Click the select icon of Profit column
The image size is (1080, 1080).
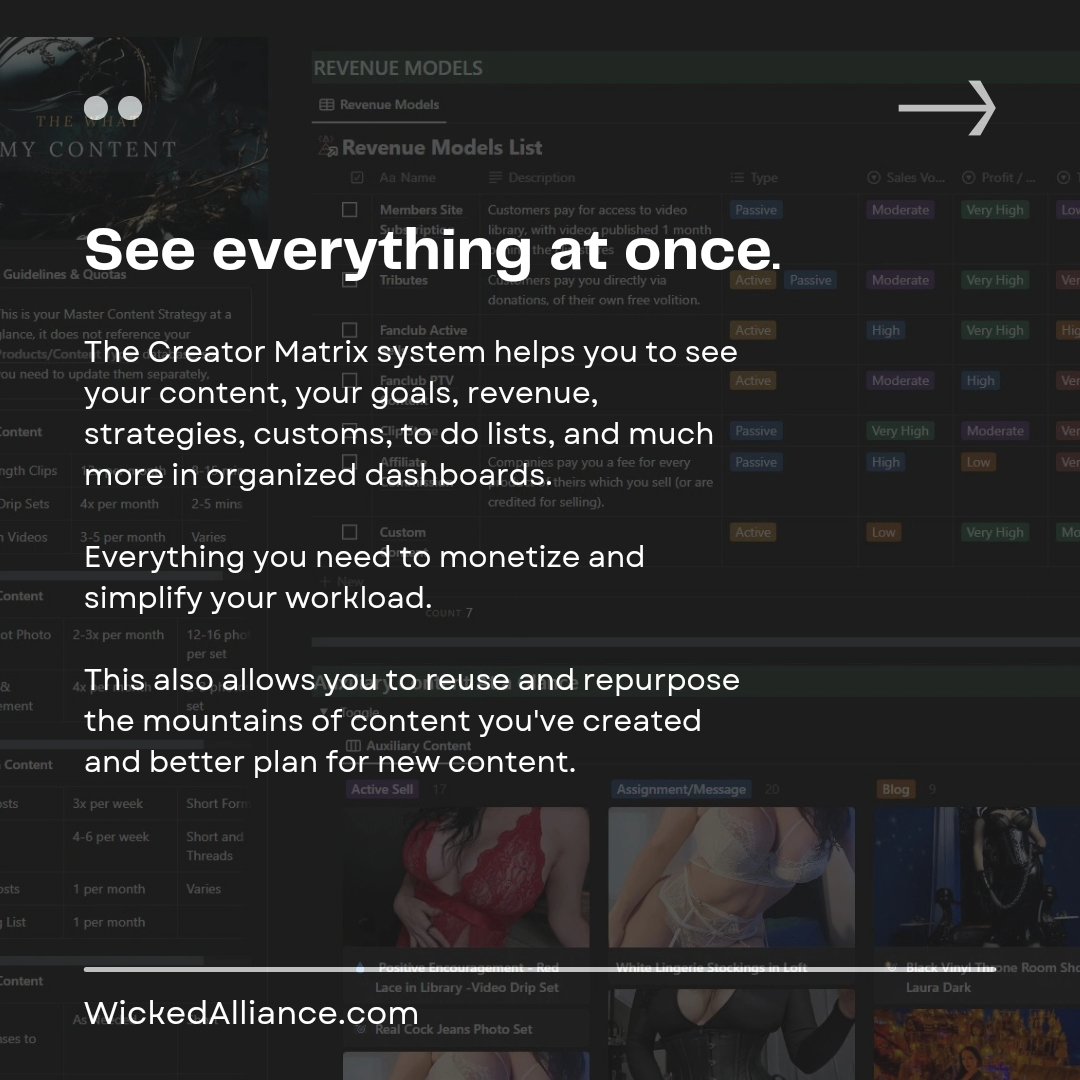pyautogui.click(x=968, y=178)
